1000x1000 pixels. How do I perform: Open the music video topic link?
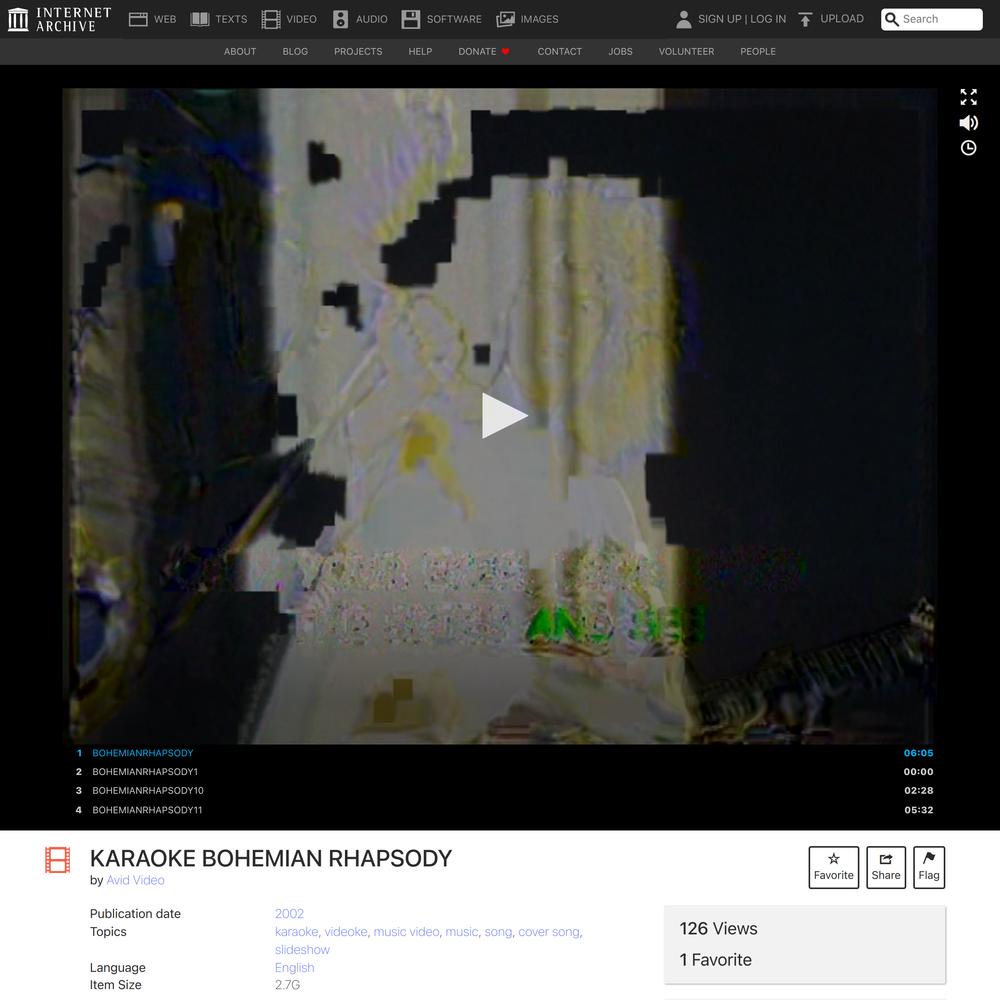[406, 932]
